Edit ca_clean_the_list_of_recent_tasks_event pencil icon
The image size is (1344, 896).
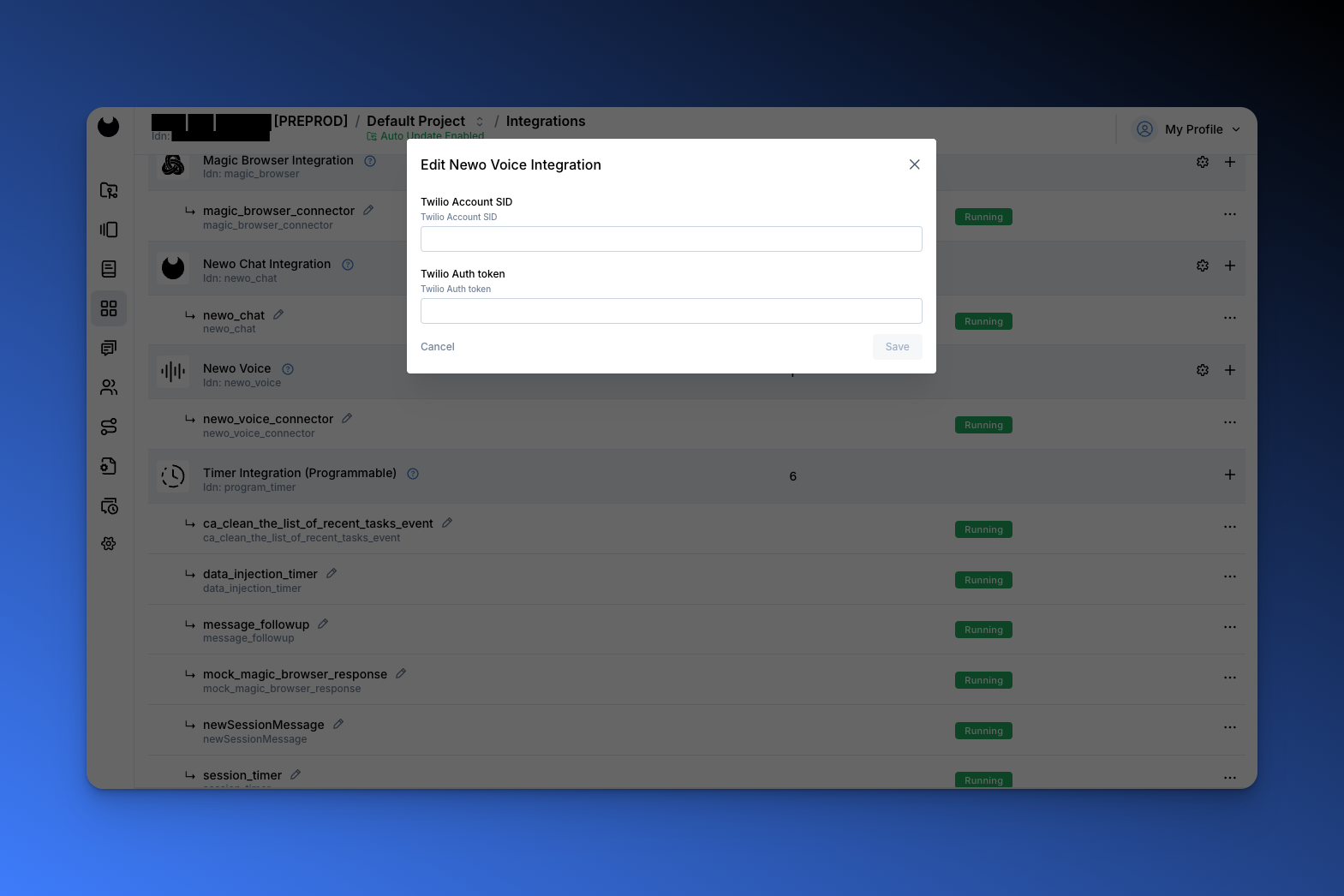point(447,523)
